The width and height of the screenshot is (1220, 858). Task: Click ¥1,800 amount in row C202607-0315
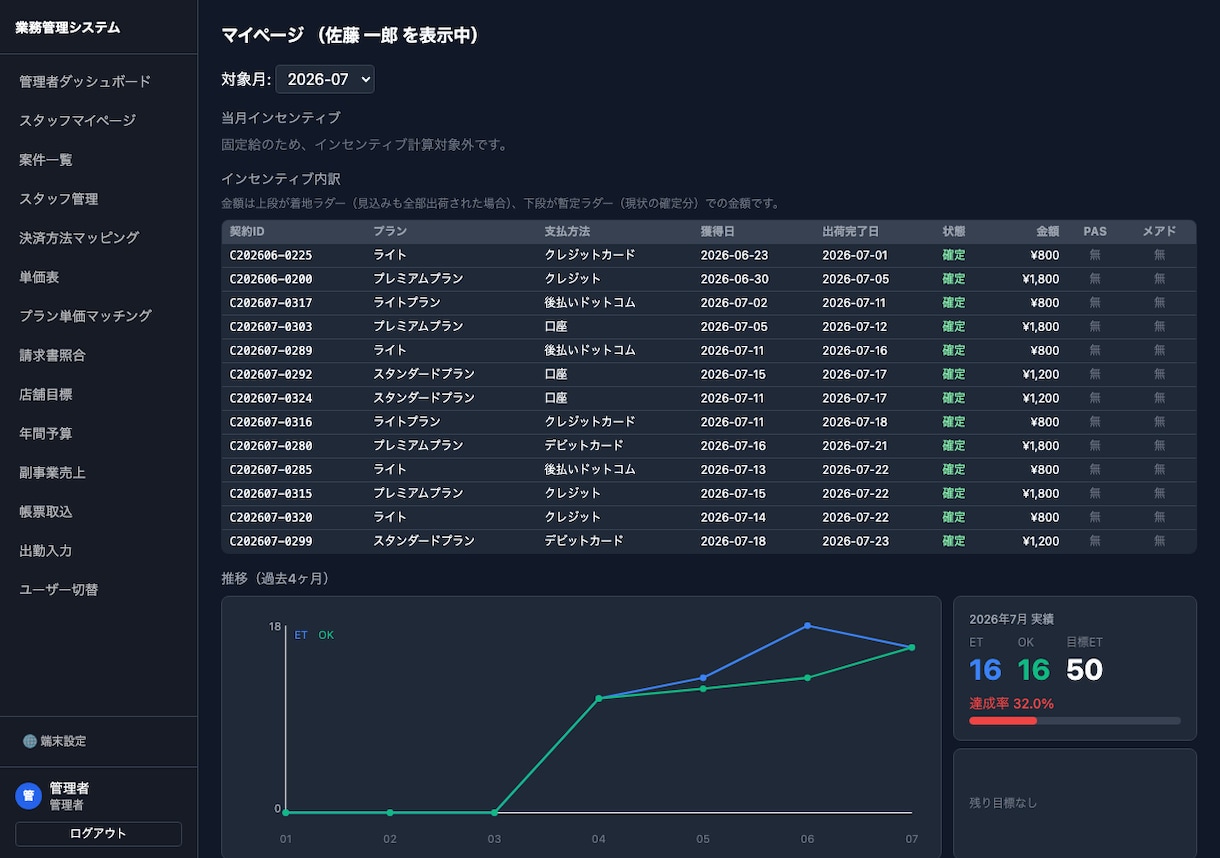(x=1041, y=493)
